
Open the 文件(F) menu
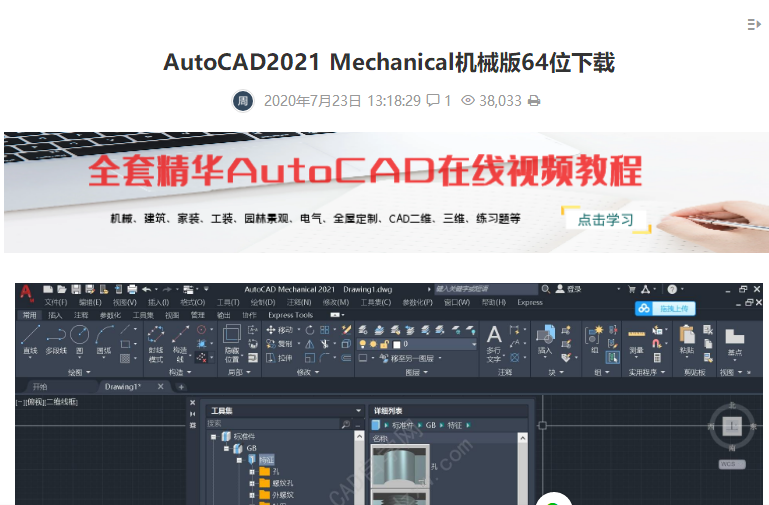point(55,302)
